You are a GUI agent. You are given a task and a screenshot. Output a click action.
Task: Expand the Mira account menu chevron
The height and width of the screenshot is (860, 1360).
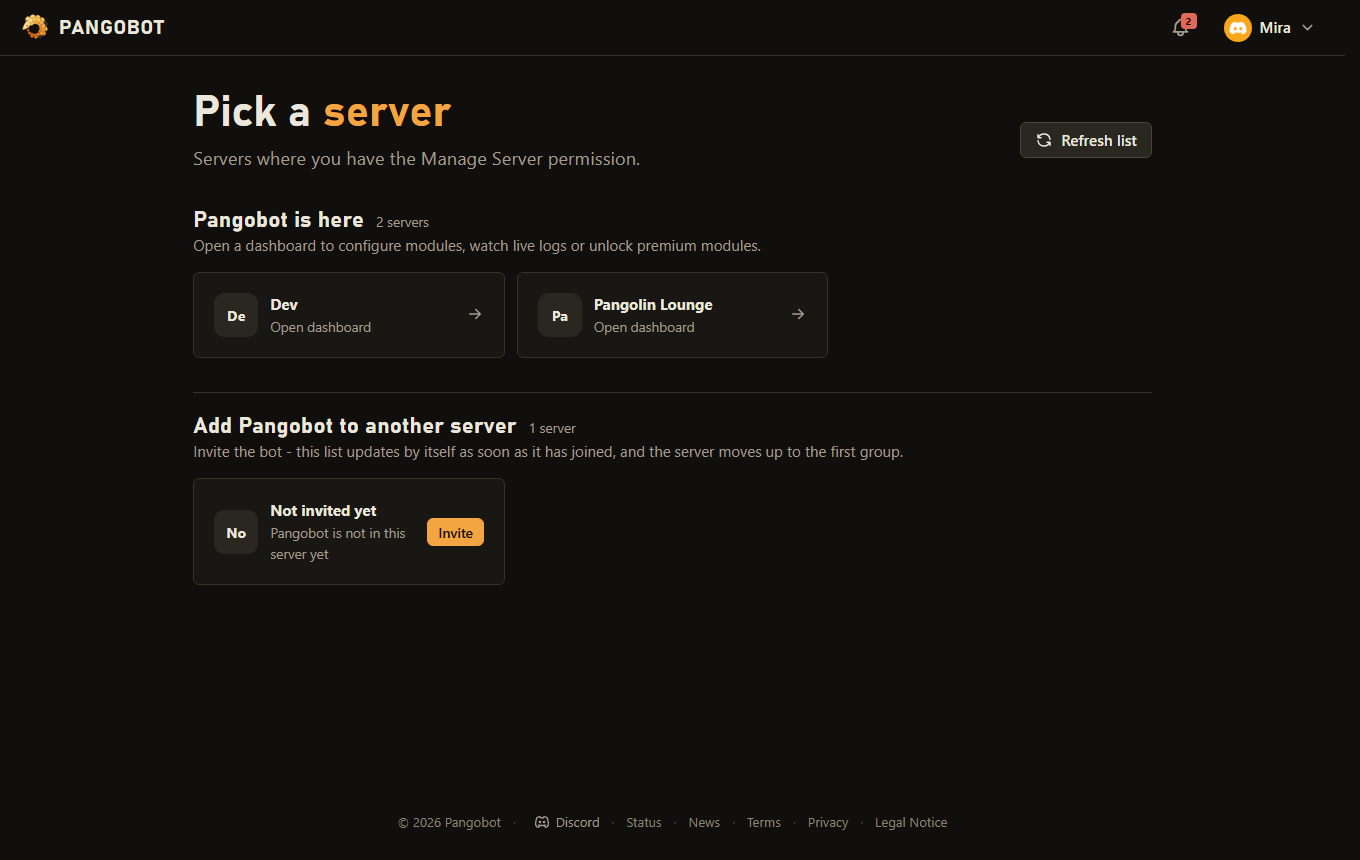pos(1307,28)
